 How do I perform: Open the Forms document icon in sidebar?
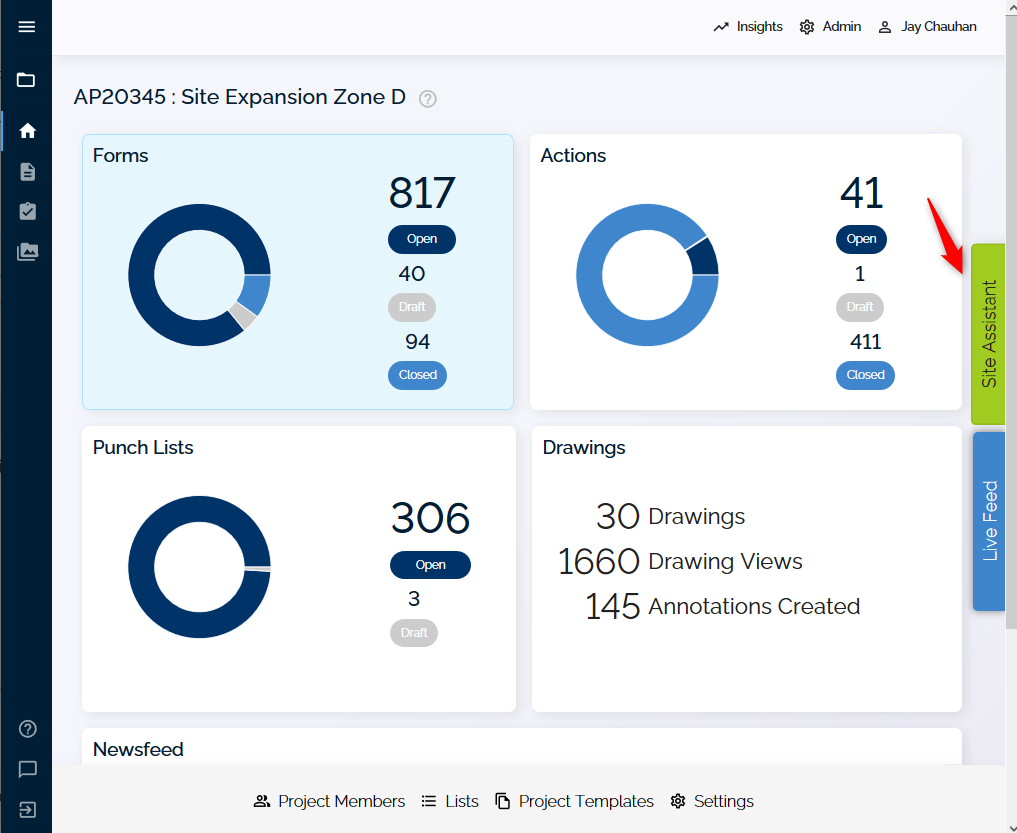(27, 172)
